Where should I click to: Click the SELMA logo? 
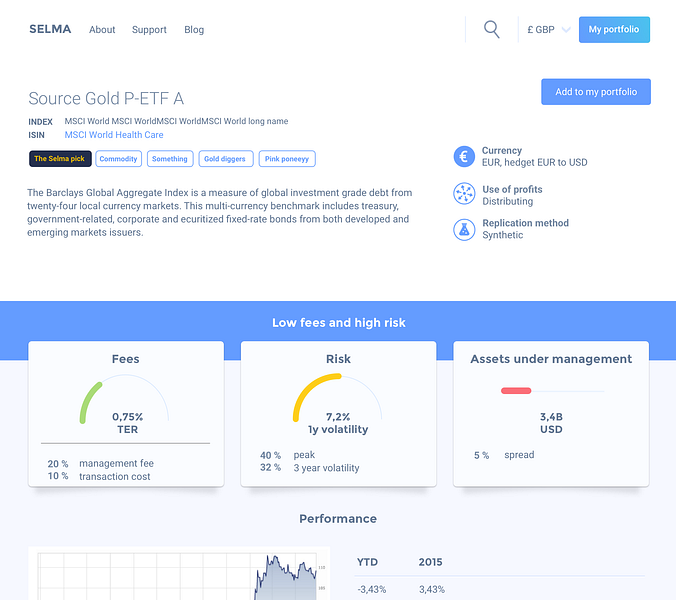pyautogui.click(x=50, y=29)
